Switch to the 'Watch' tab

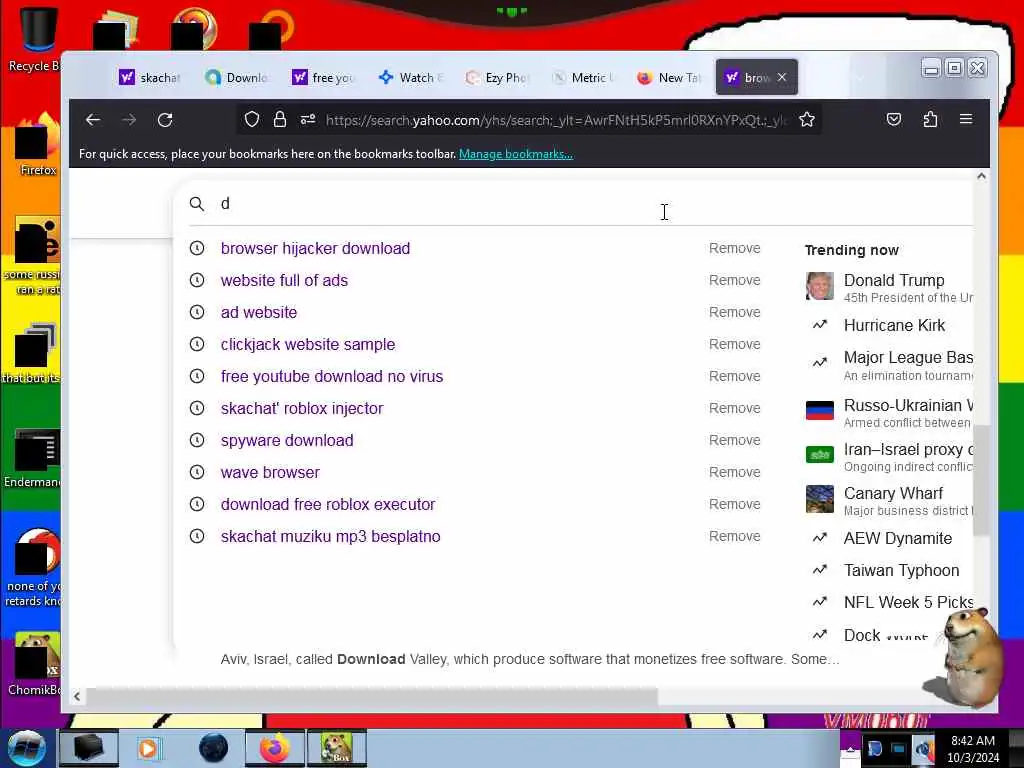click(x=409, y=78)
